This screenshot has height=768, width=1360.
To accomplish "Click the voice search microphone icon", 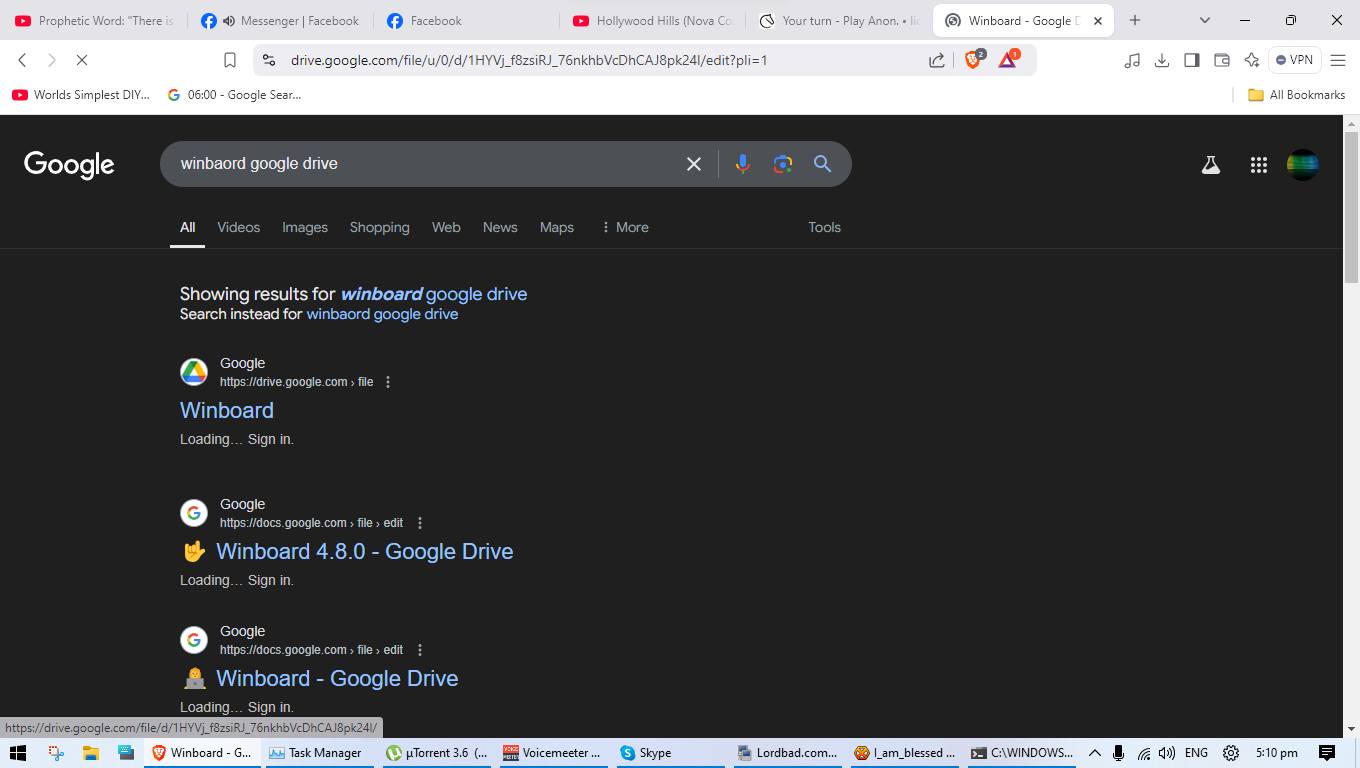I will point(742,164).
